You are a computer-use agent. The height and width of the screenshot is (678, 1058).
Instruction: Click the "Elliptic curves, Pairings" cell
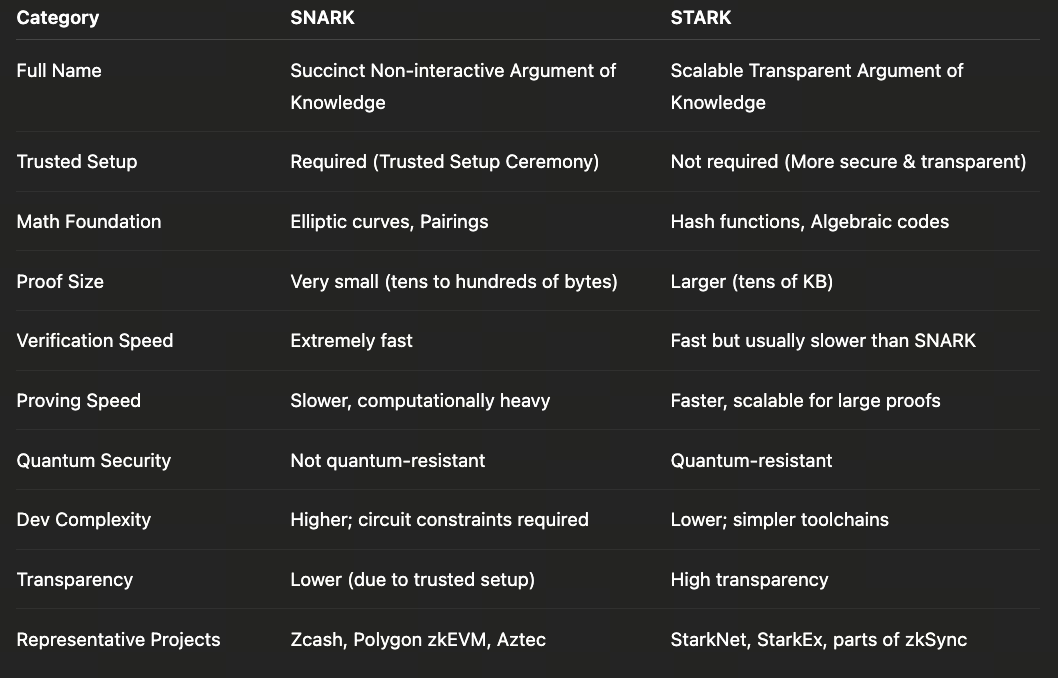click(389, 221)
